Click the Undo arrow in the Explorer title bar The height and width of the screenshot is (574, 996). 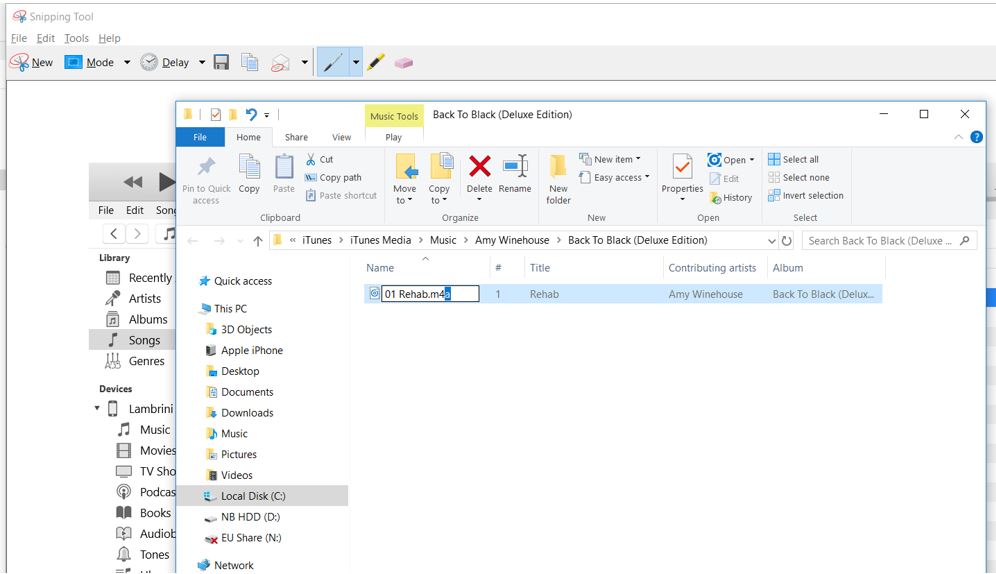click(251, 114)
